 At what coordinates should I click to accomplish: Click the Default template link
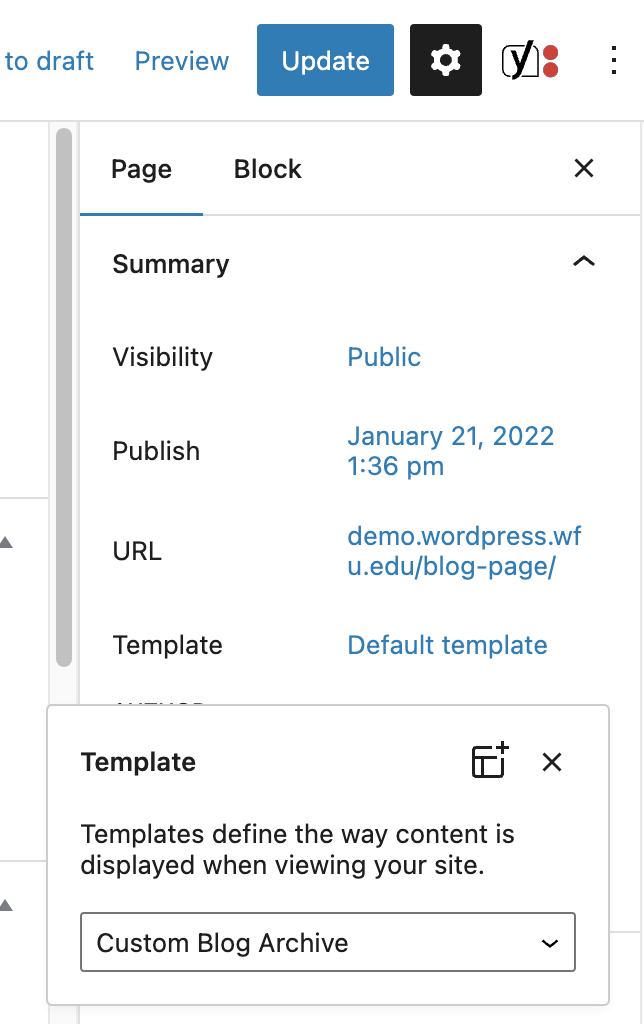447,645
